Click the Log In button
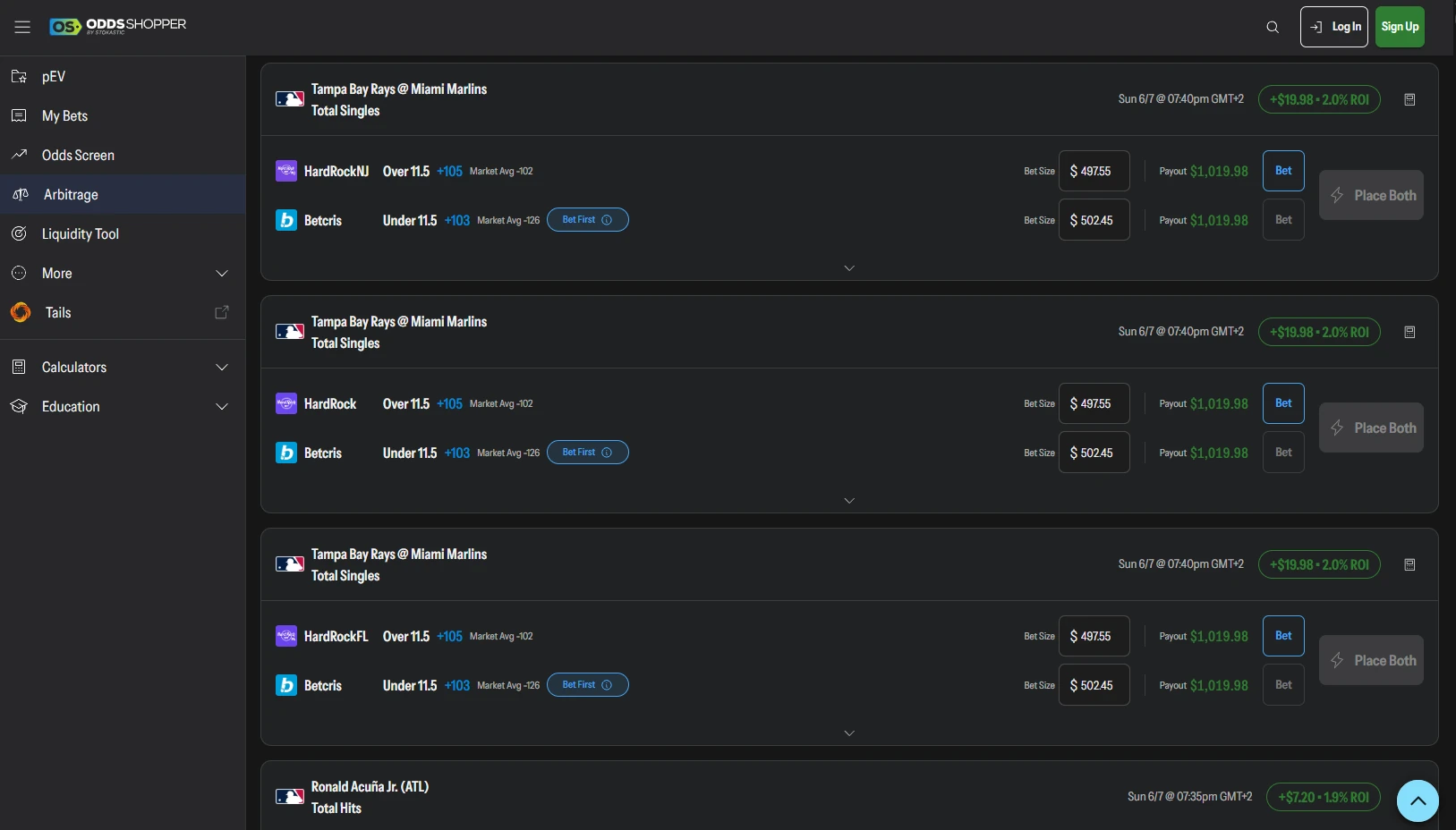 [x=1334, y=27]
